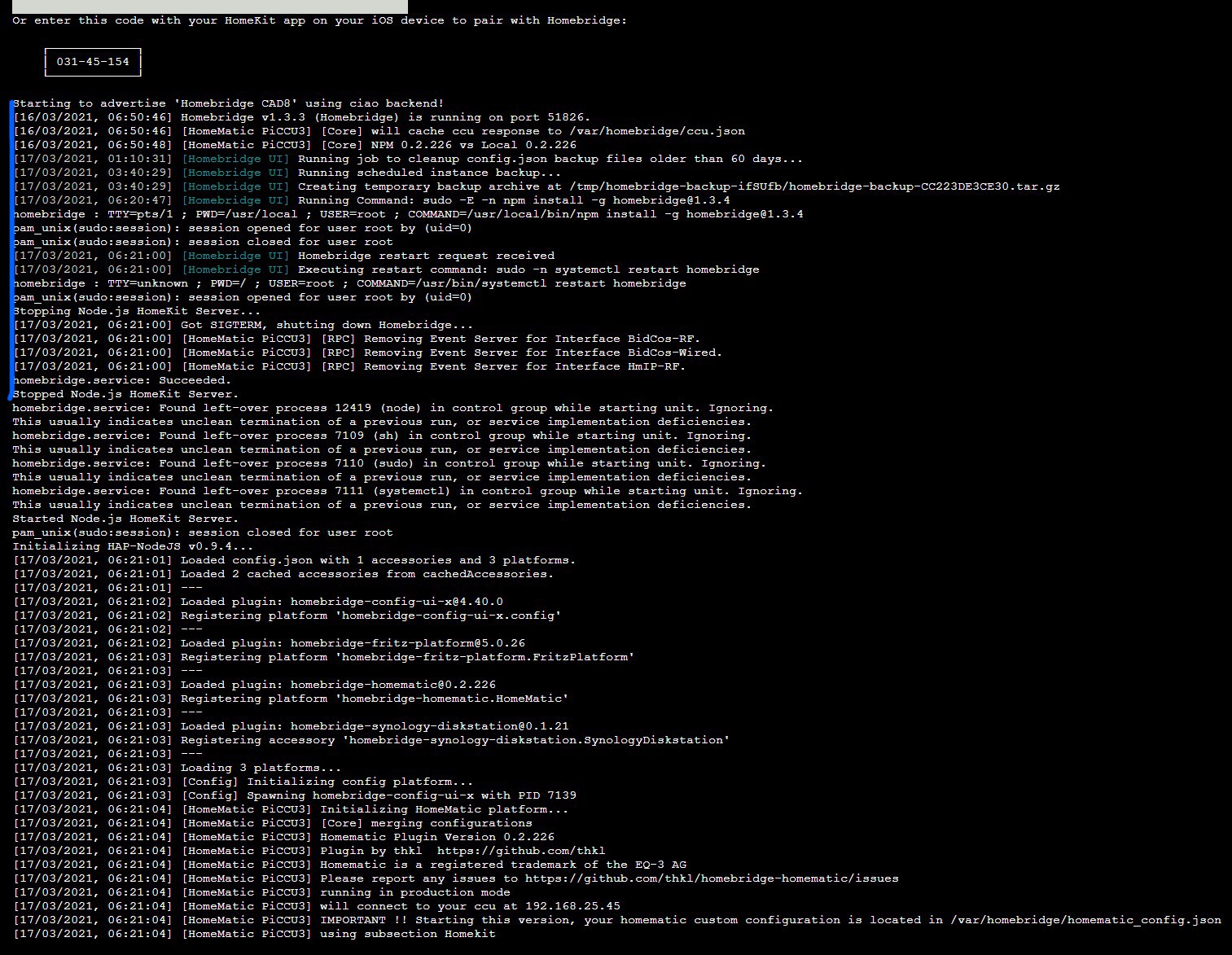The height and width of the screenshot is (955, 1232).
Task: Click 'Stopped Node.js HomeKit Server.' line
Action: [125, 394]
